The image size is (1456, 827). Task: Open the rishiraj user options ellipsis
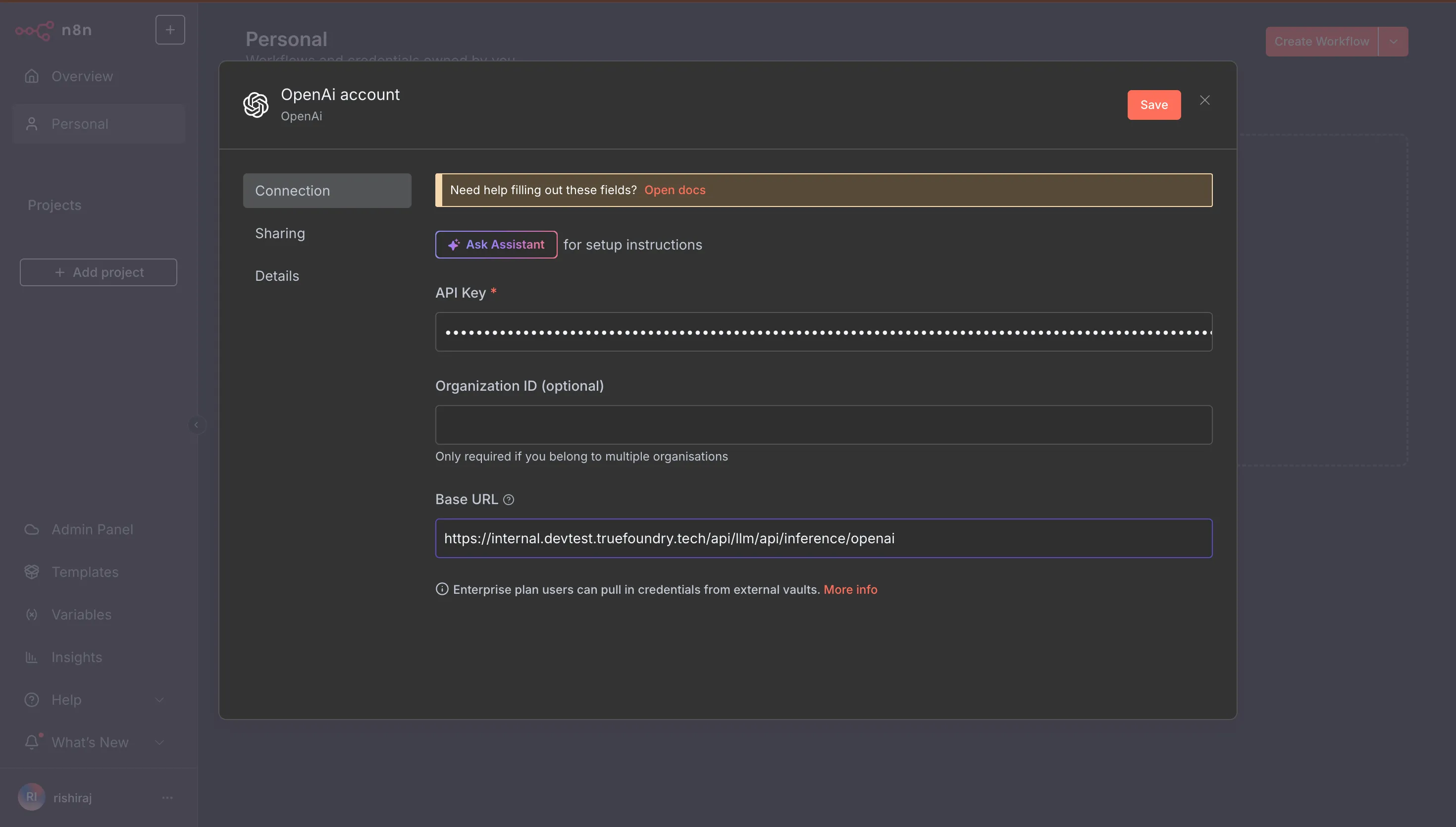(x=167, y=797)
